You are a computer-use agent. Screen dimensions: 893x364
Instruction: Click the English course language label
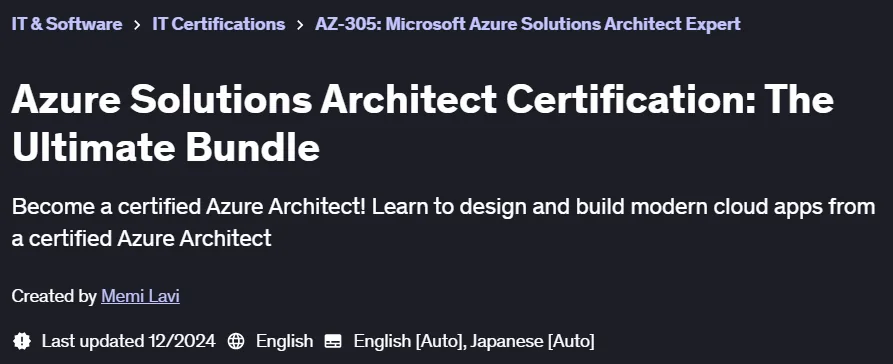[284, 341]
